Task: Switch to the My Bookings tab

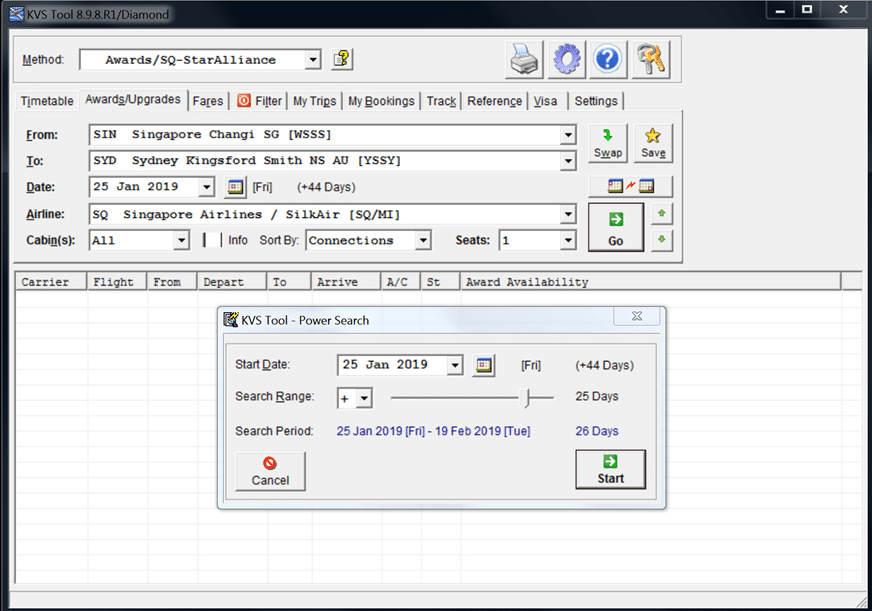Action: coord(382,101)
